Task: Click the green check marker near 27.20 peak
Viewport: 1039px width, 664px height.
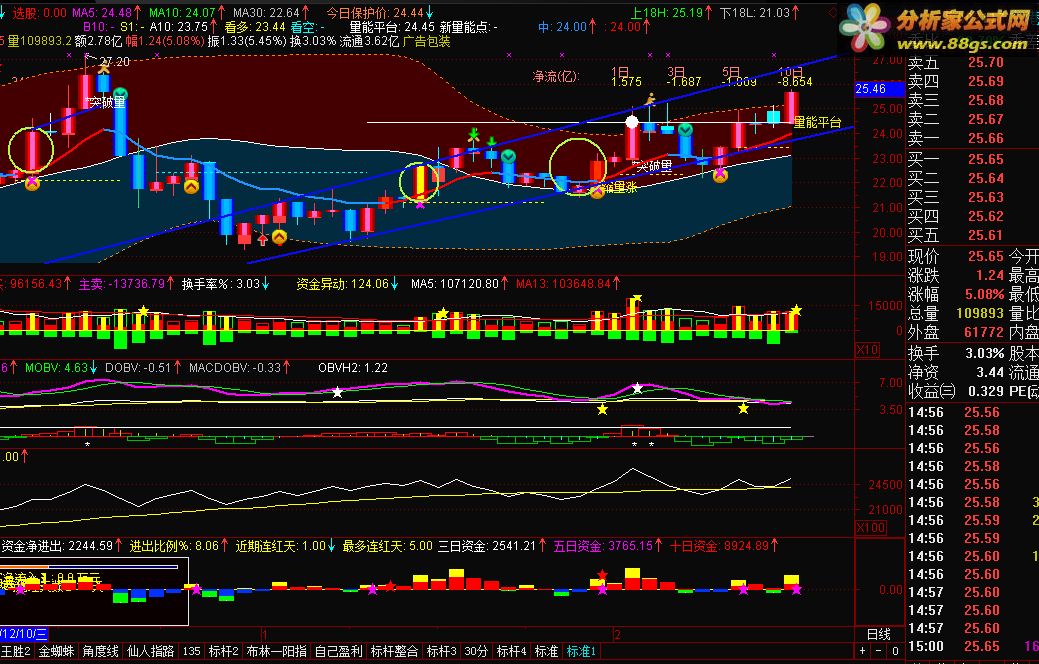Action: tap(120, 93)
